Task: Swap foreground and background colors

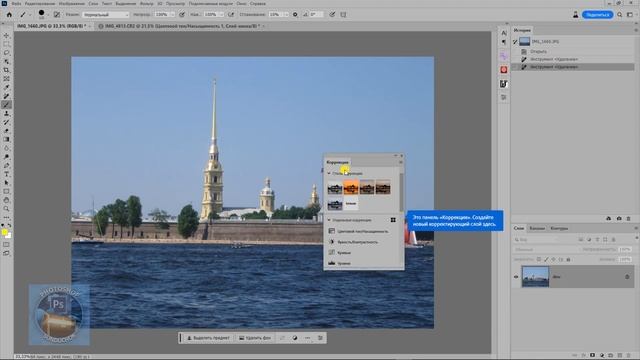Action: [9, 225]
